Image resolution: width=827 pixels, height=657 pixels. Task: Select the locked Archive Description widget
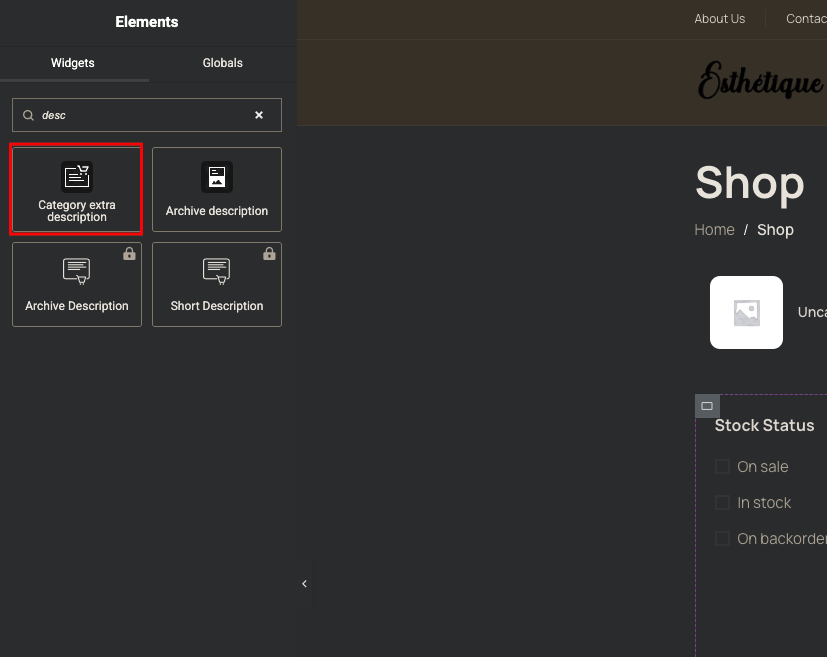pos(77,284)
